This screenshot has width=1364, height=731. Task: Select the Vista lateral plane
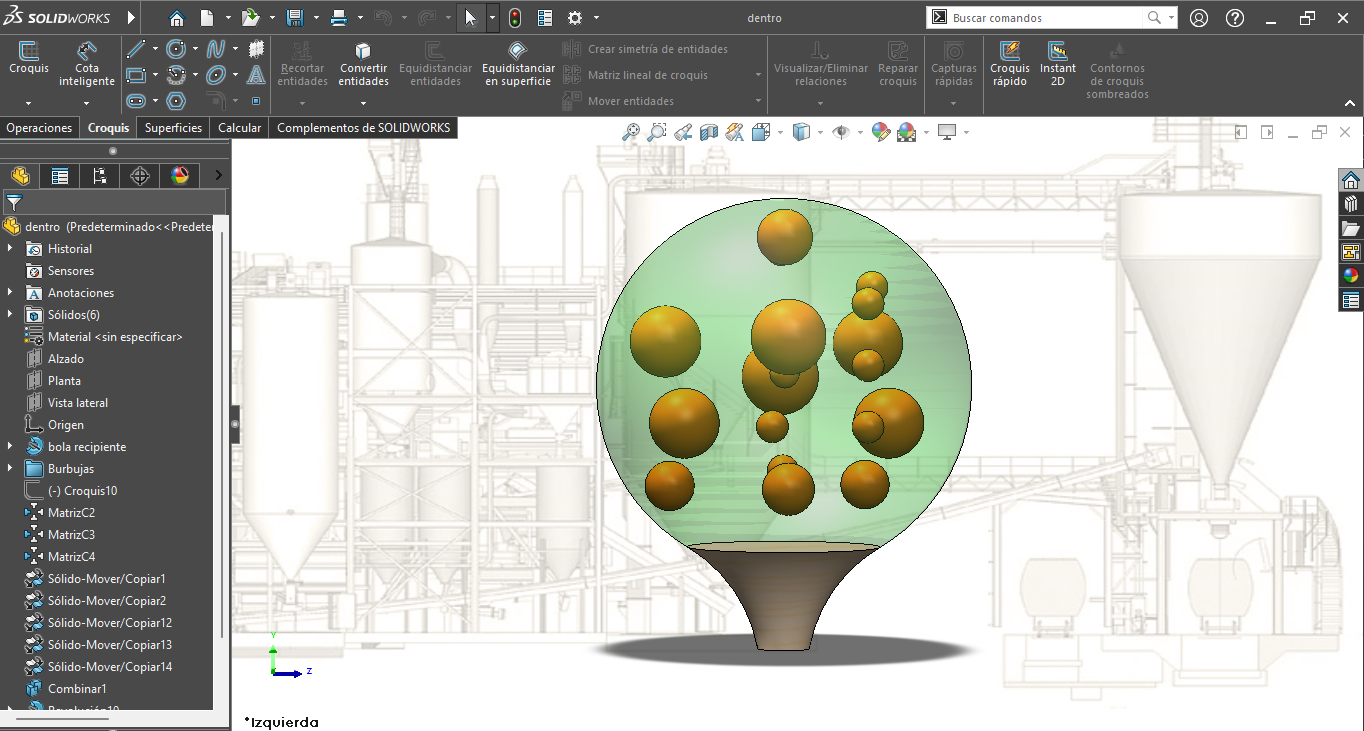[78, 403]
